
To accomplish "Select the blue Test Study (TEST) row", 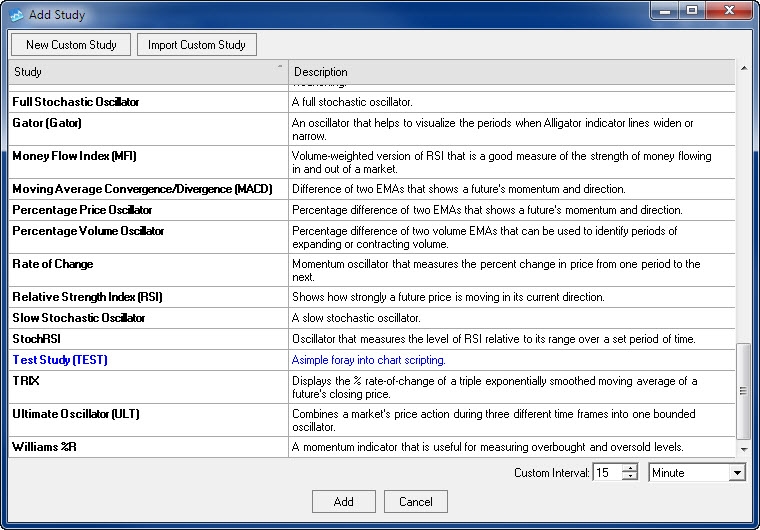I will point(60,360).
